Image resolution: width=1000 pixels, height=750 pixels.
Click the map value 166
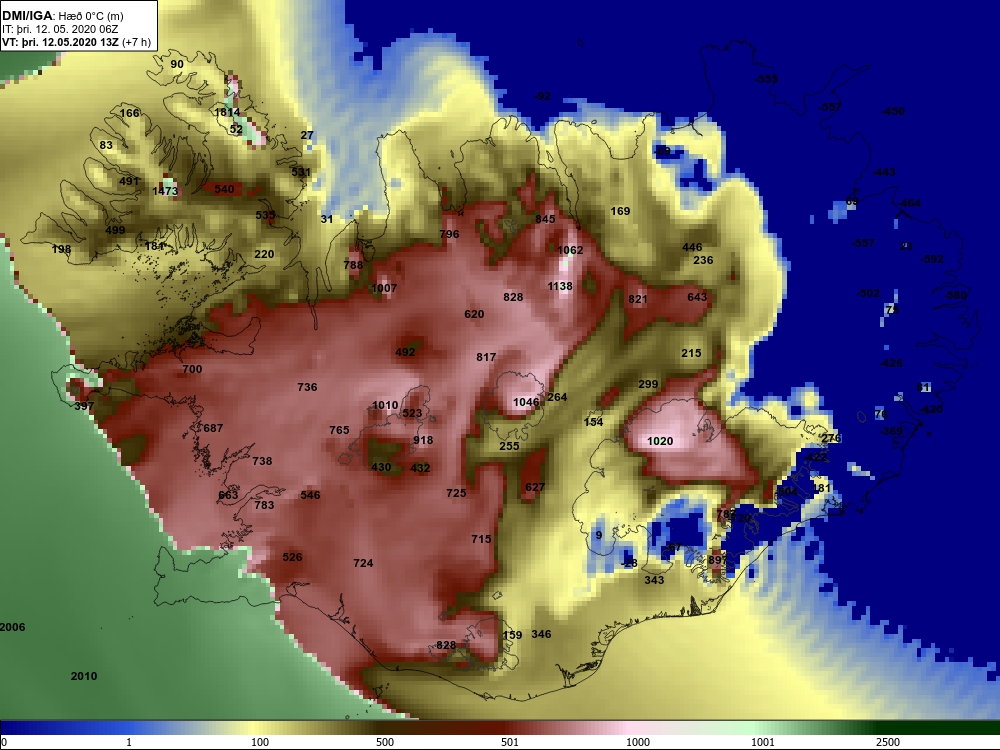(129, 113)
